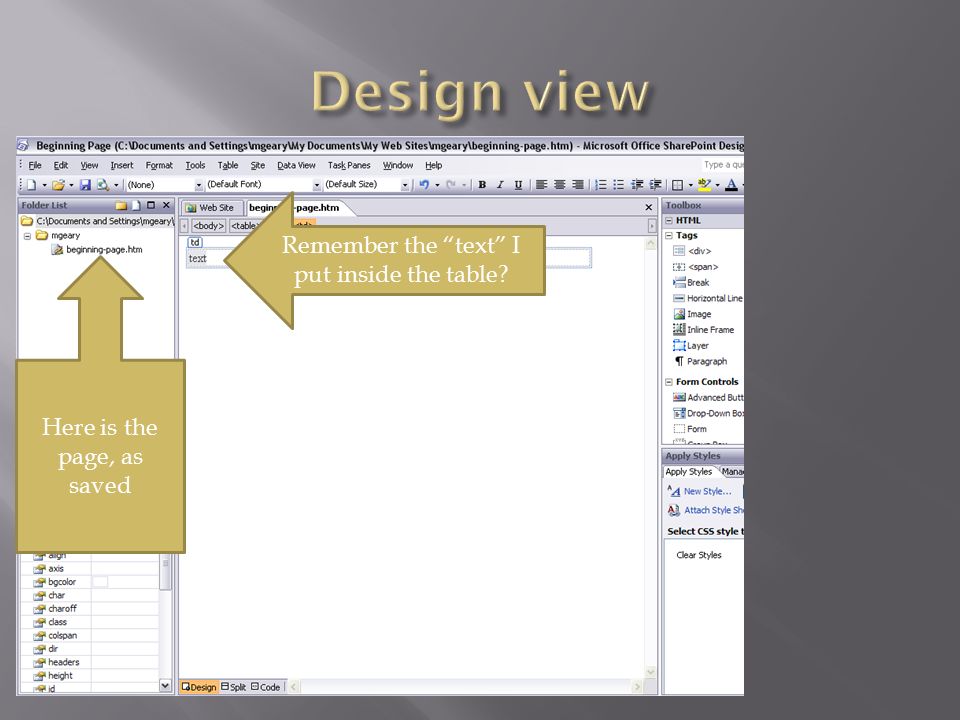Collapse the HTML toolbox section
The width and height of the screenshot is (960, 720).
point(669,220)
